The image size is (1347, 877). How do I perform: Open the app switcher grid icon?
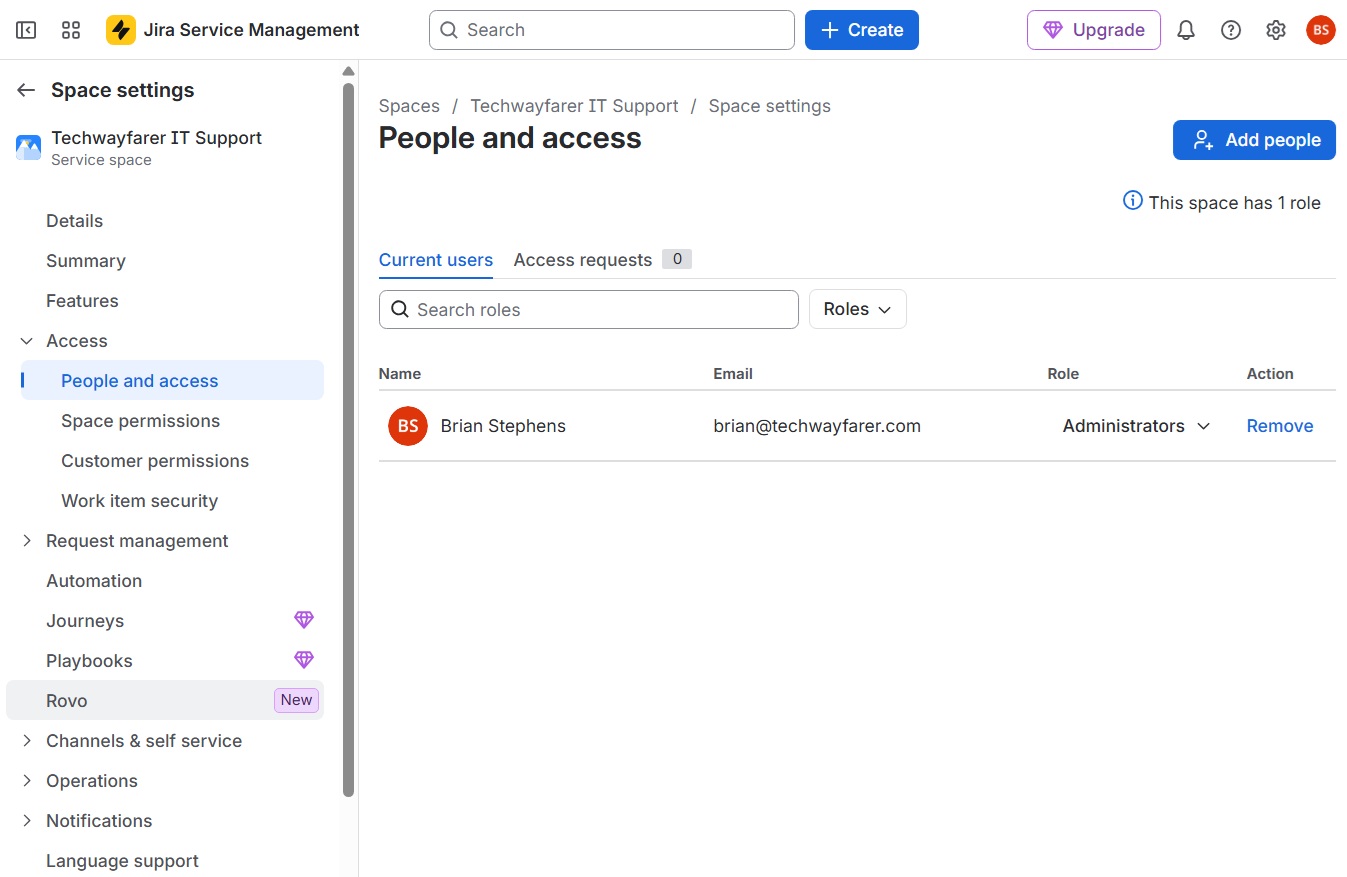coord(71,30)
